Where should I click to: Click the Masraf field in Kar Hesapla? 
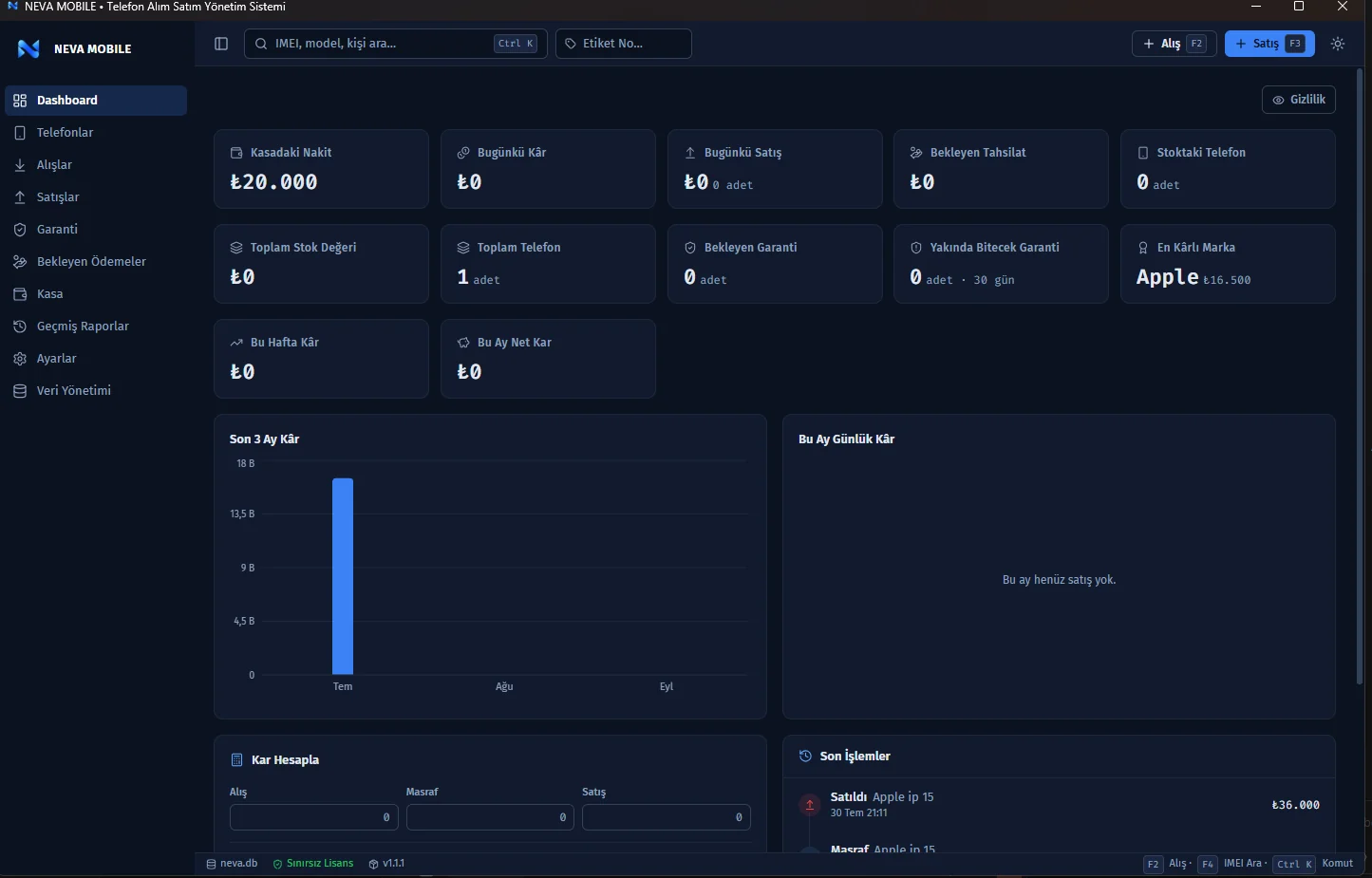490,817
